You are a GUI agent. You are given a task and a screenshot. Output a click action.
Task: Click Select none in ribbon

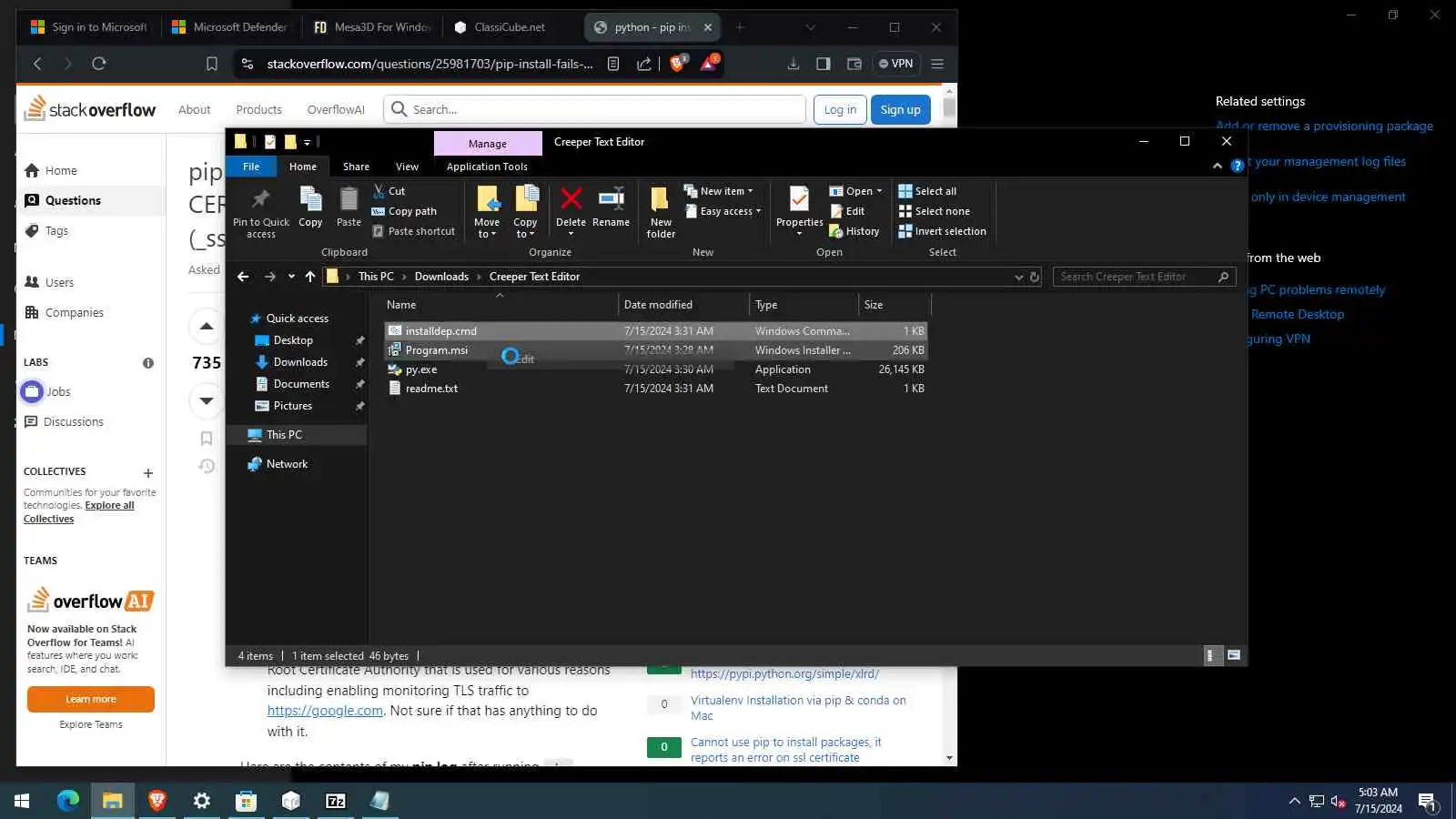coord(934,211)
